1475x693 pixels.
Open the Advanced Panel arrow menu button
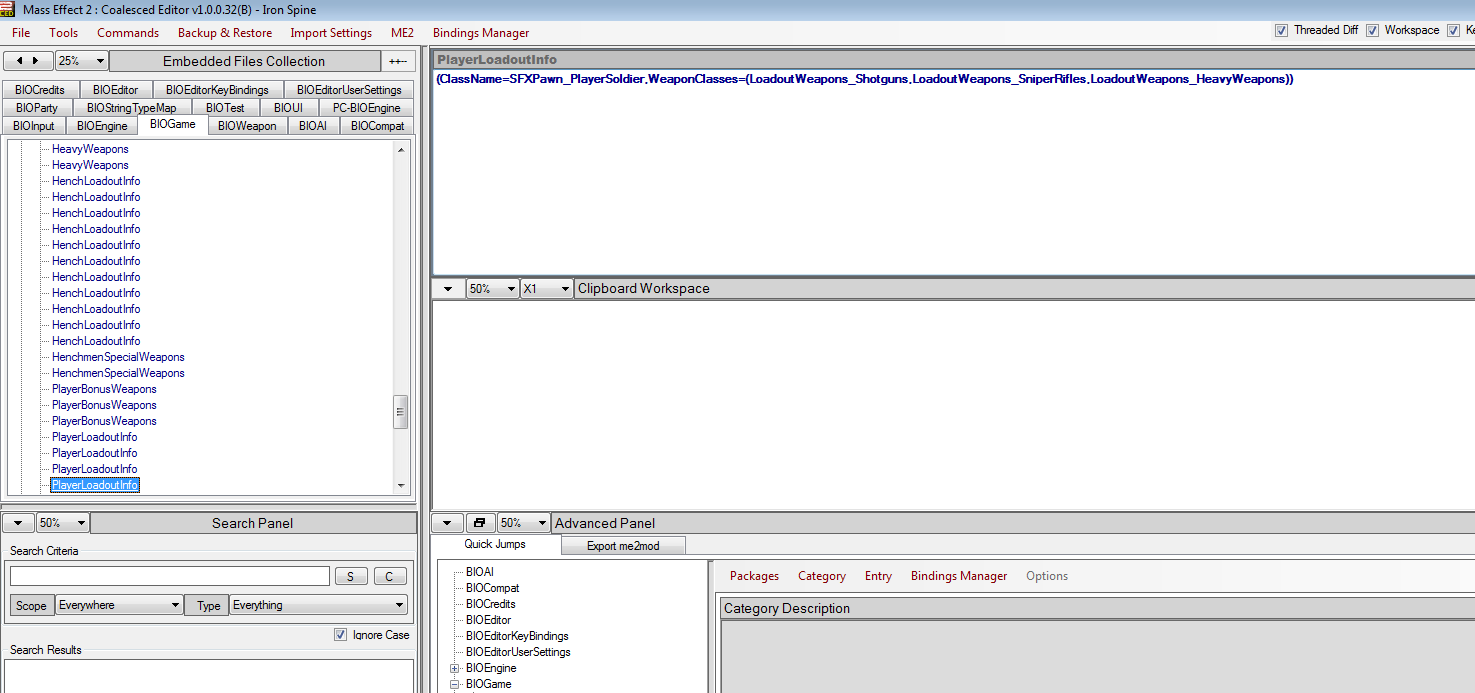point(447,523)
